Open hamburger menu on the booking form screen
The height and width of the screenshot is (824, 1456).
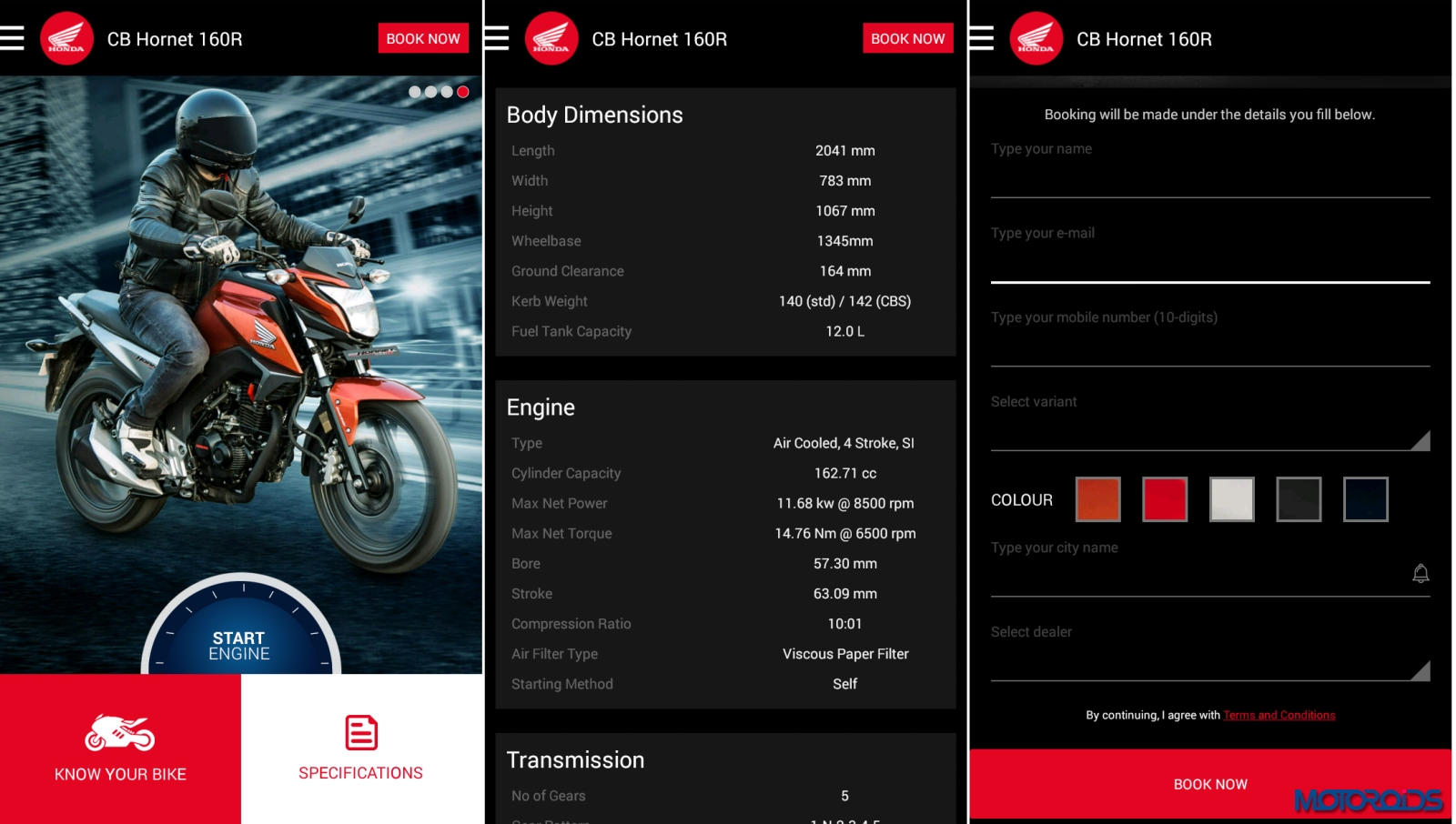point(981,38)
